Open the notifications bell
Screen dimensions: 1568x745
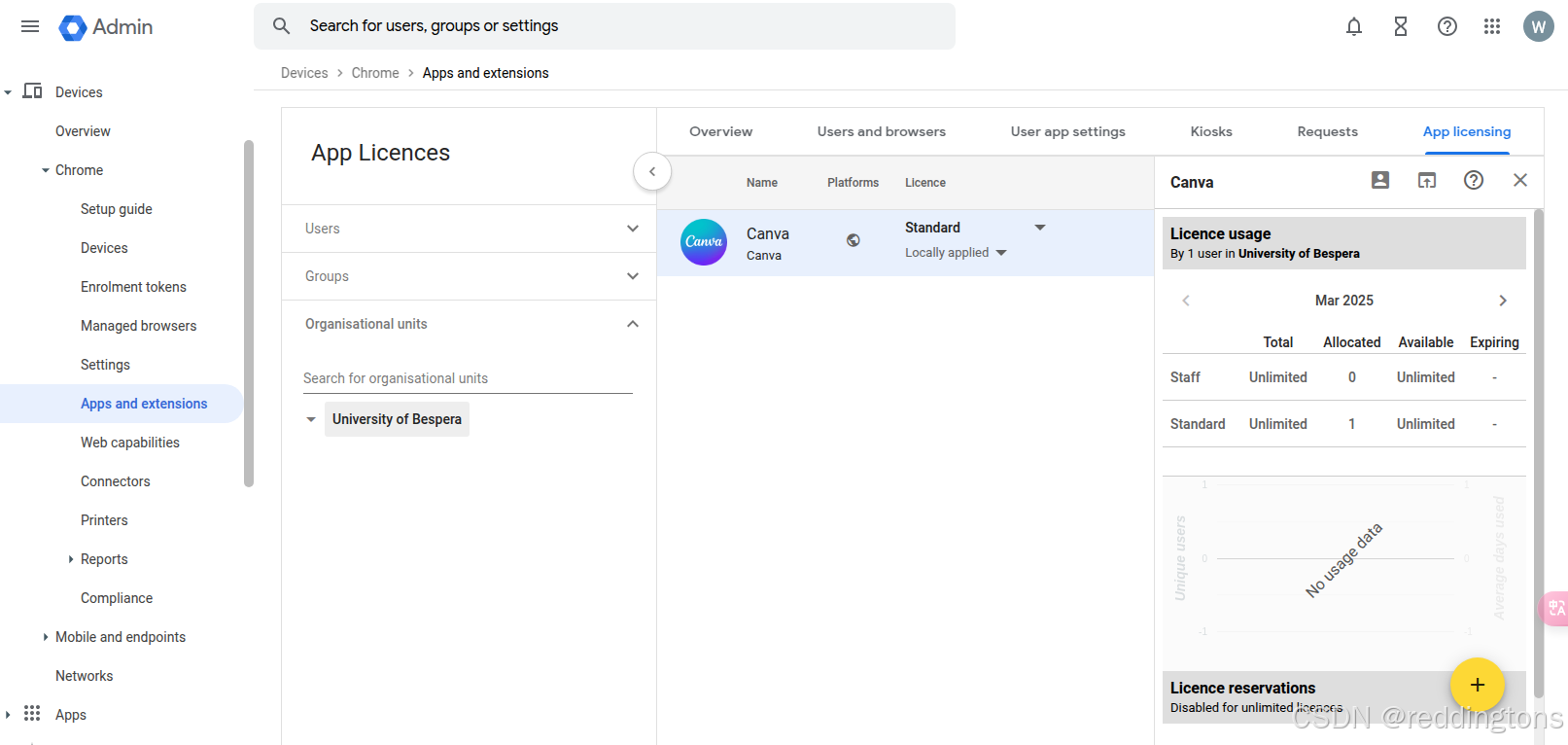(1354, 26)
